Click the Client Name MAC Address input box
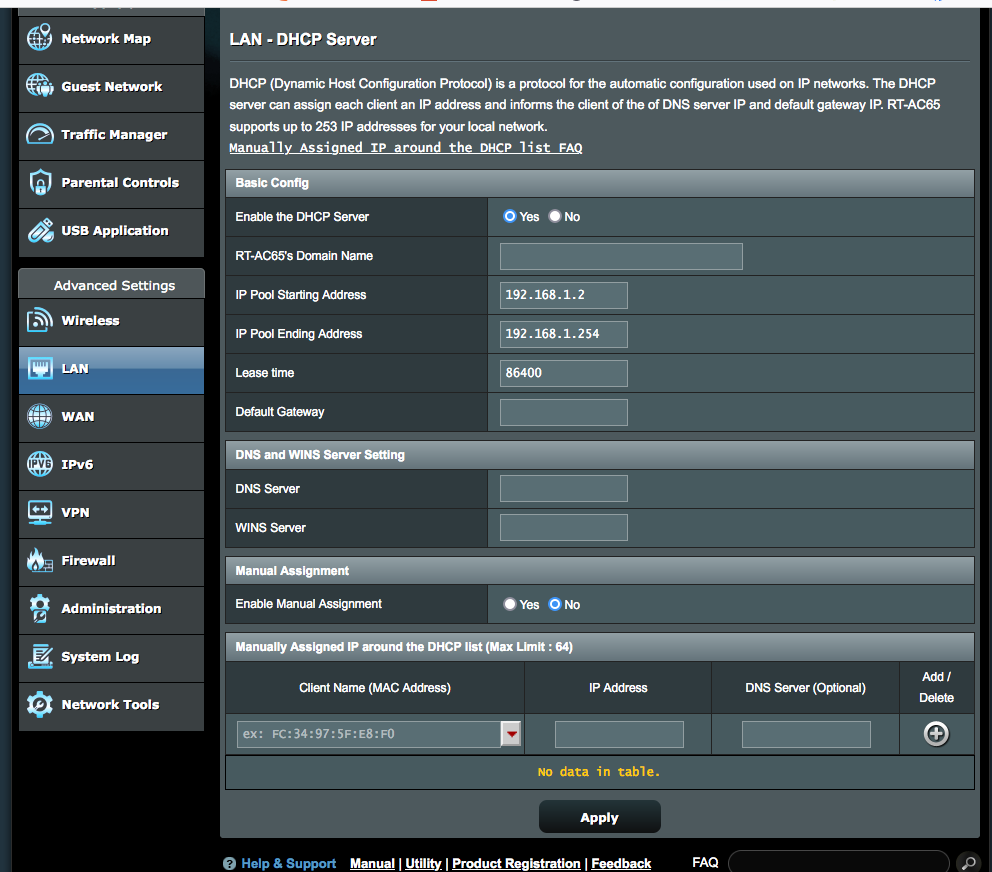This screenshot has width=992, height=872. tap(369, 734)
